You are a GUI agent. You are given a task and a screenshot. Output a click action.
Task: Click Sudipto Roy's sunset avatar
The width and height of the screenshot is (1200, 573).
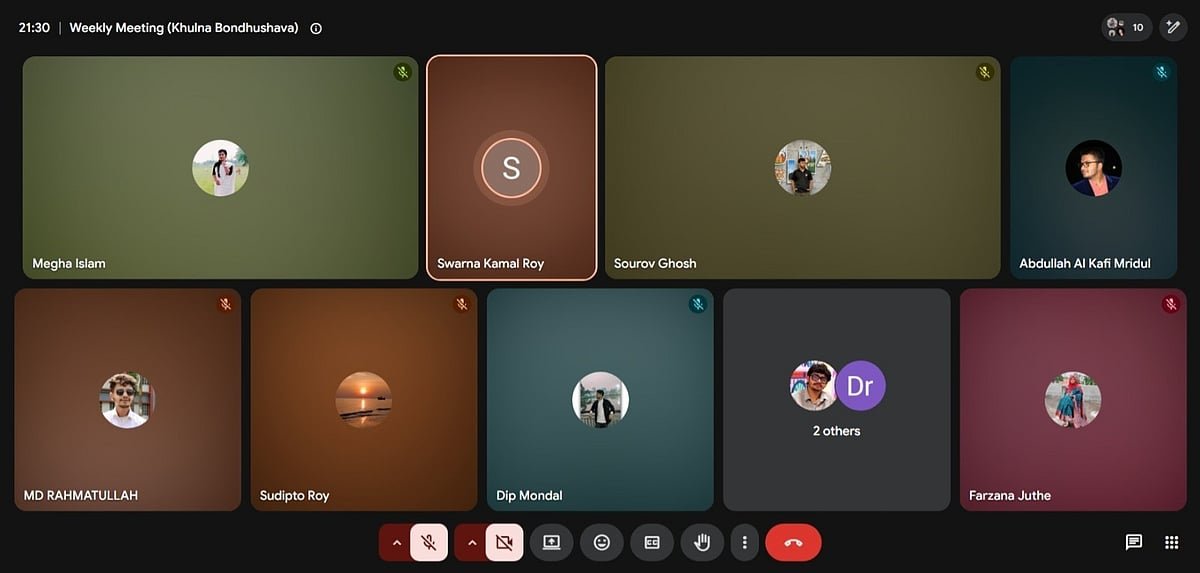point(363,400)
